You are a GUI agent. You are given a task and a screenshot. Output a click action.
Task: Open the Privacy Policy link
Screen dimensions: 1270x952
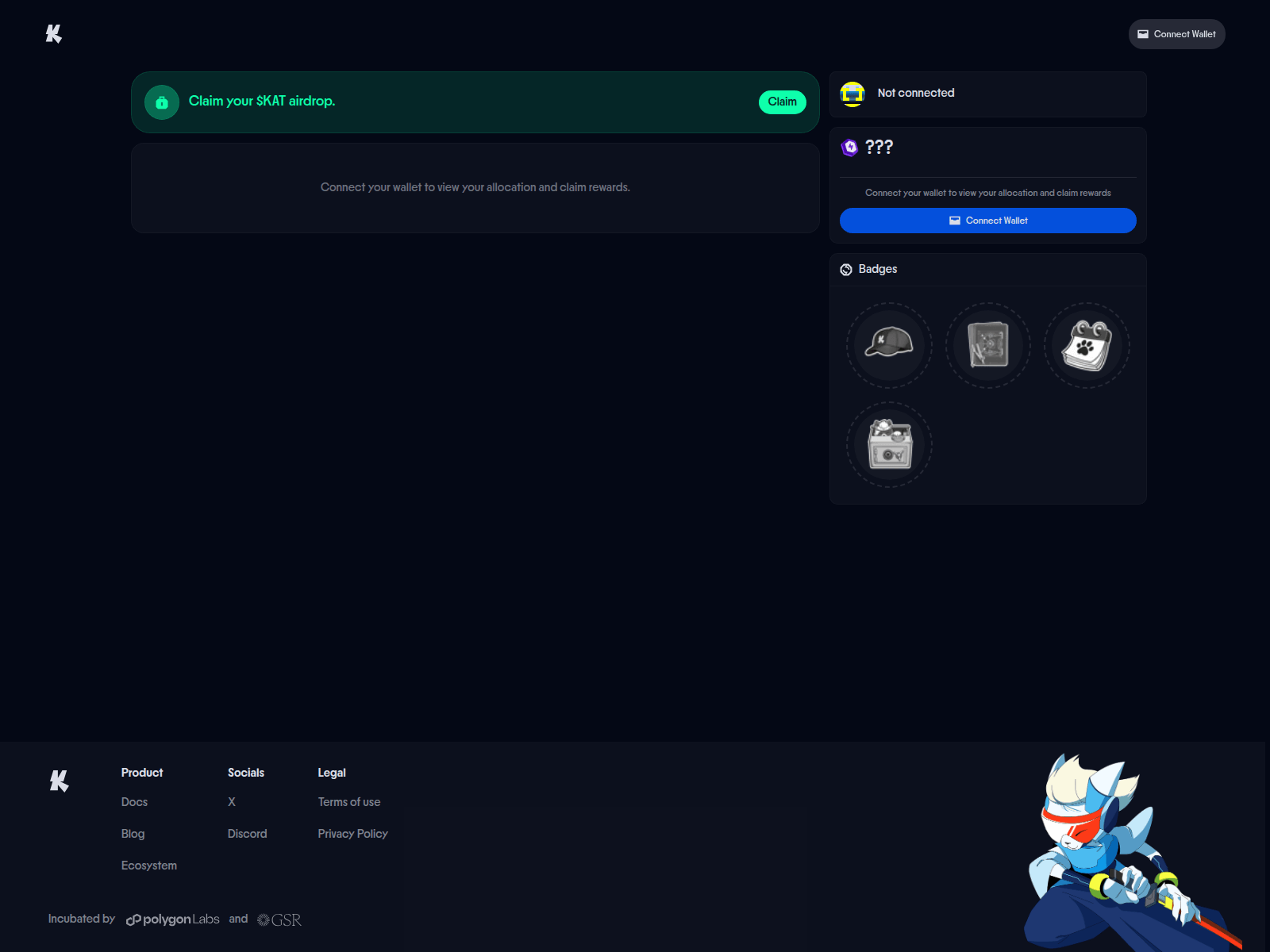pyautogui.click(x=352, y=834)
